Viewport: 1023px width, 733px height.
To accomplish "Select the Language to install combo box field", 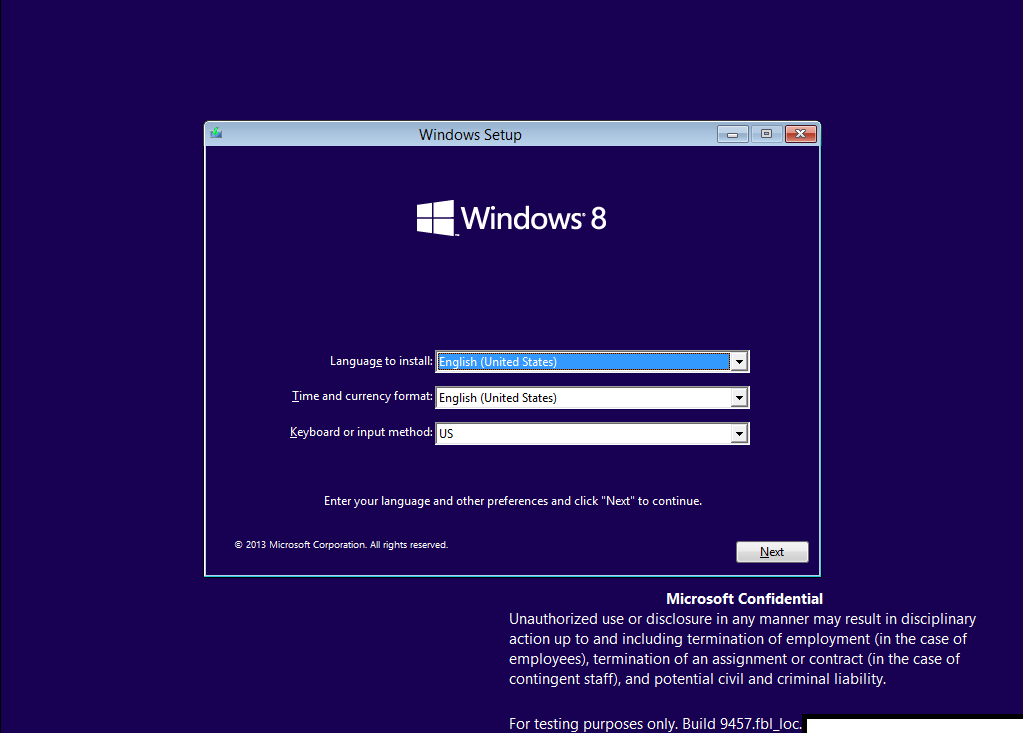I will click(592, 362).
